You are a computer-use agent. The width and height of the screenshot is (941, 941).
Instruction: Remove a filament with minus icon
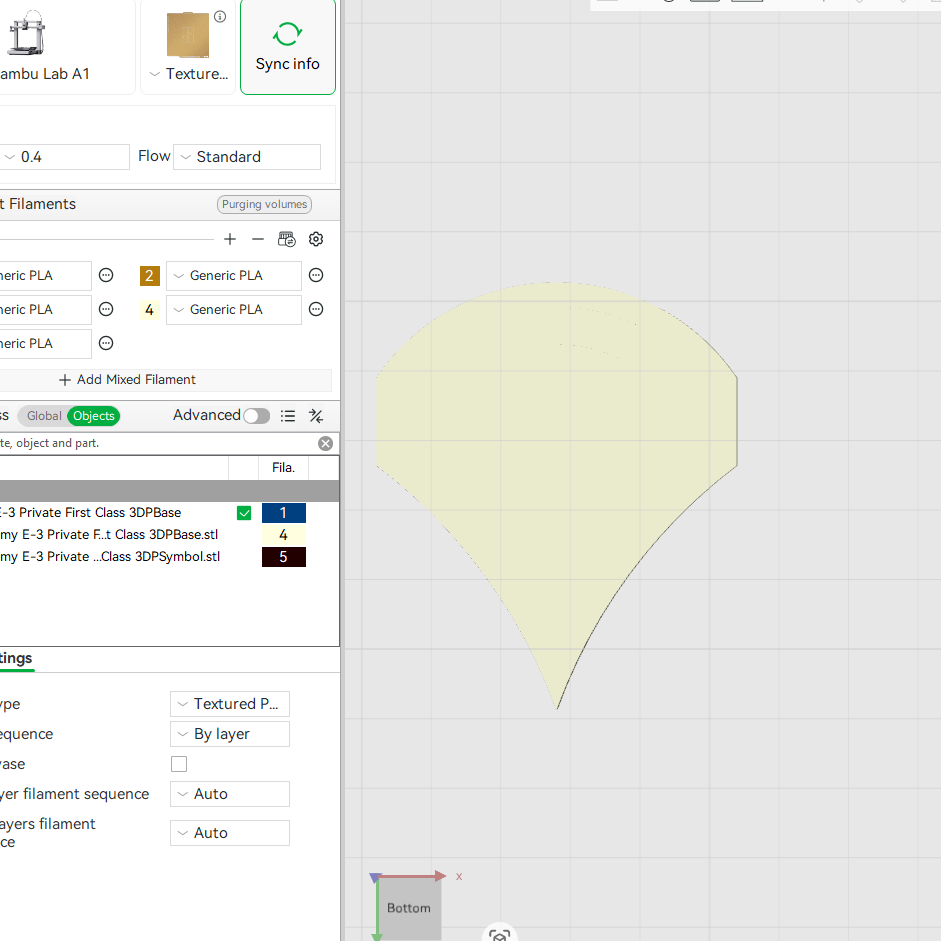[258, 239]
